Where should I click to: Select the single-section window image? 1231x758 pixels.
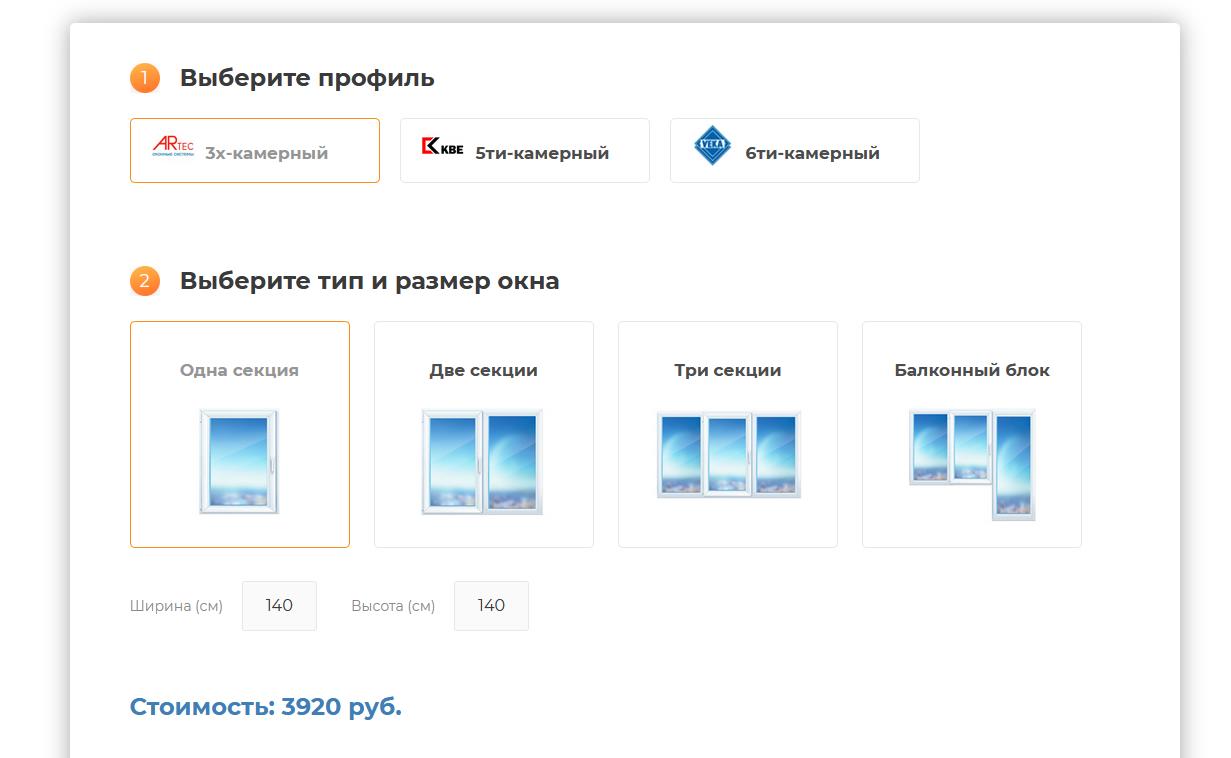(239, 461)
